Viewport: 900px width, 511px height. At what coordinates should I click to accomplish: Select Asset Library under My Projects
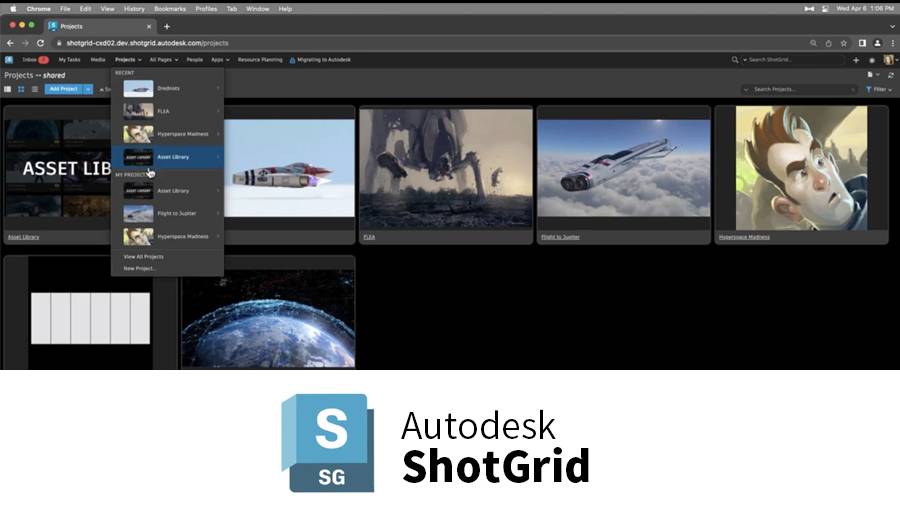(x=168, y=191)
